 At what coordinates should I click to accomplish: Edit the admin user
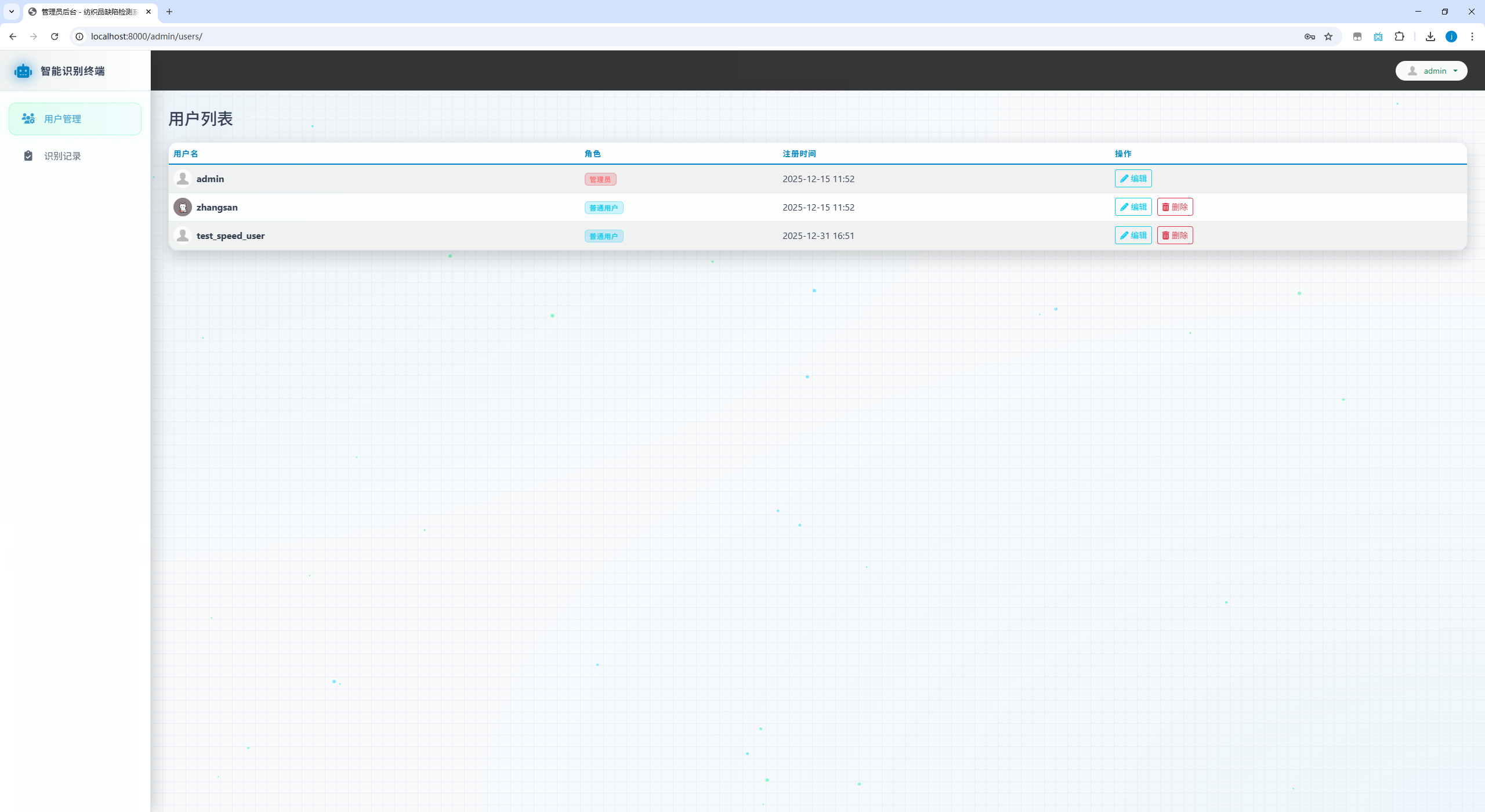click(1132, 179)
